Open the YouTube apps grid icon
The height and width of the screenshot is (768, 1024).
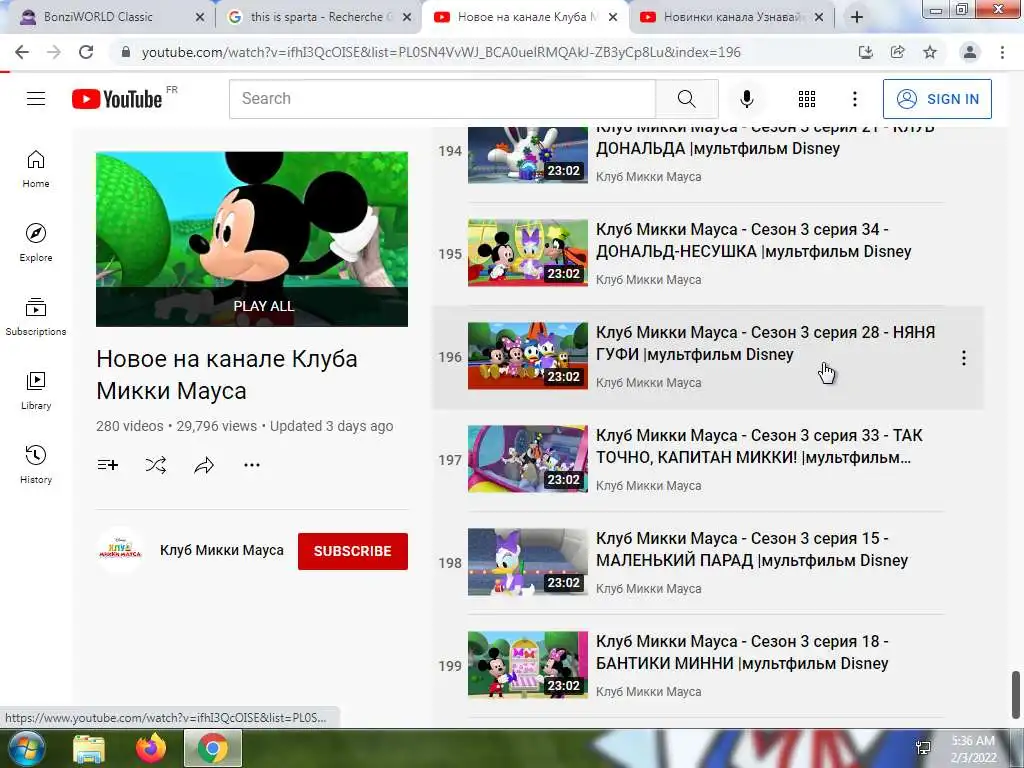click(807, 99)
